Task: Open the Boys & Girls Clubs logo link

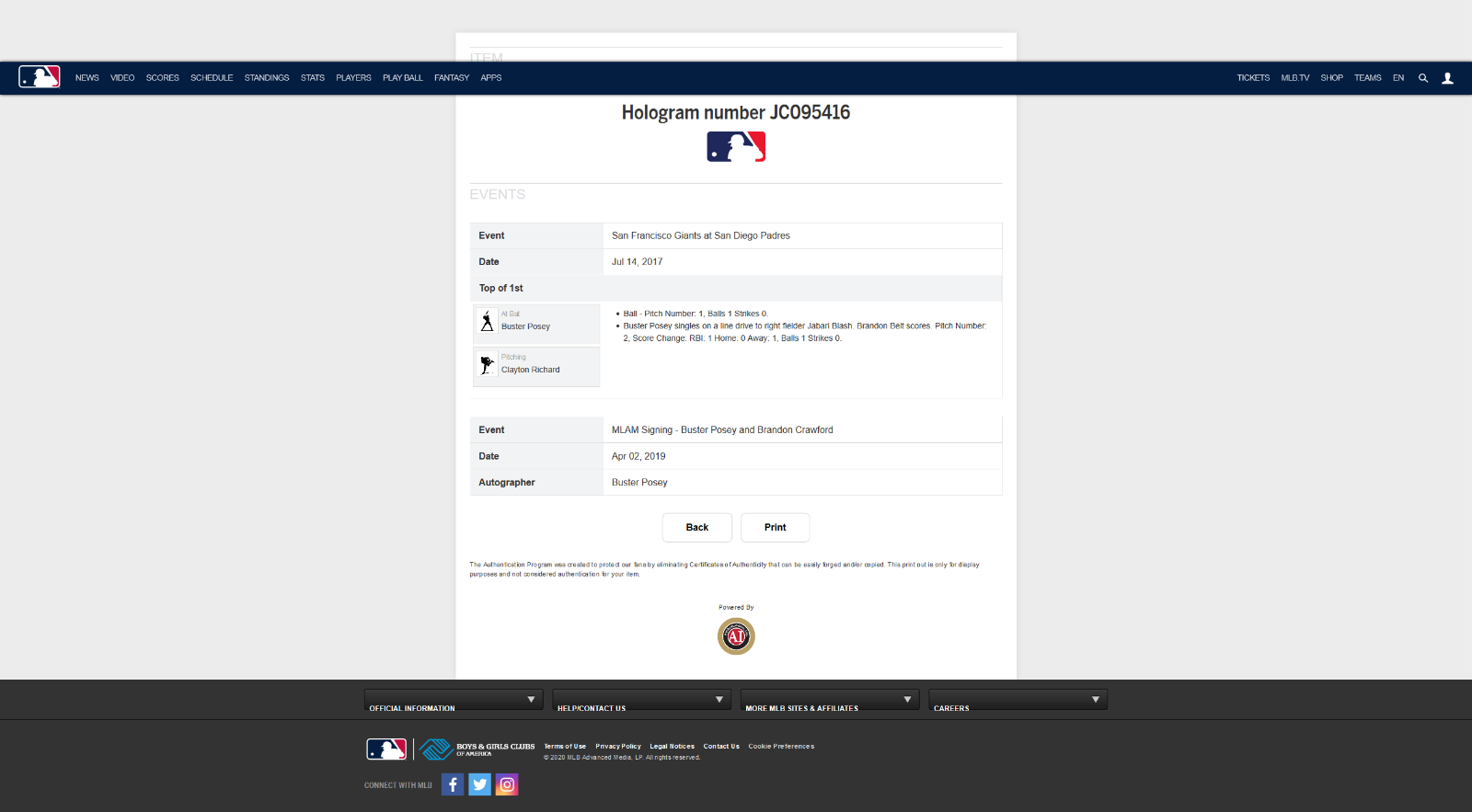Action: tap(477, 749)
